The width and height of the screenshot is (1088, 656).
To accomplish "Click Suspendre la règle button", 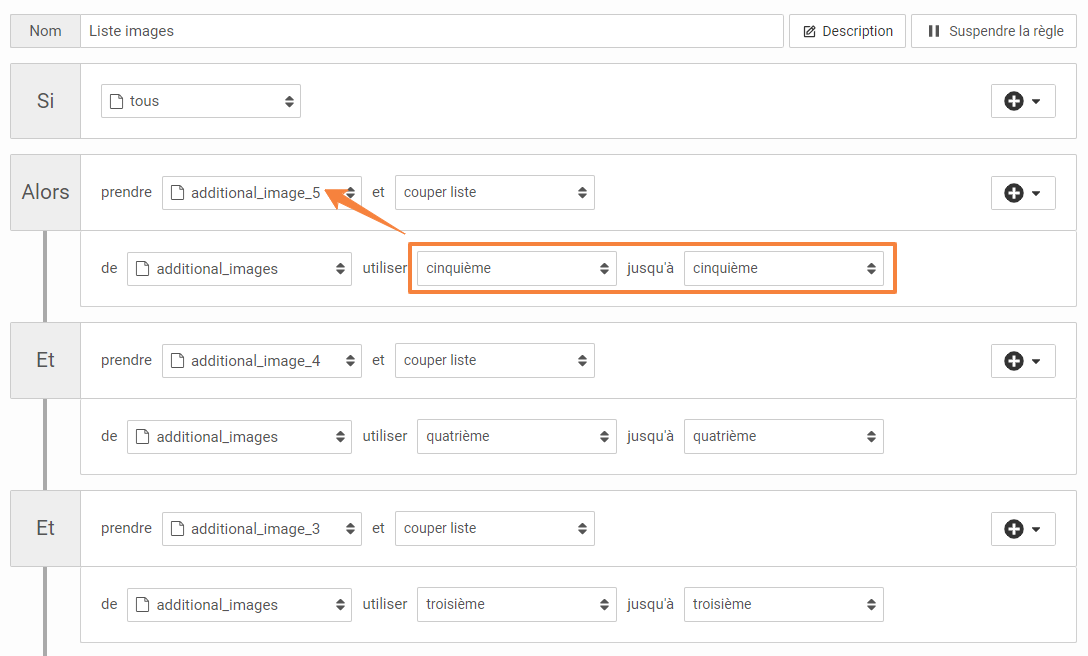I will click(993, 31).
